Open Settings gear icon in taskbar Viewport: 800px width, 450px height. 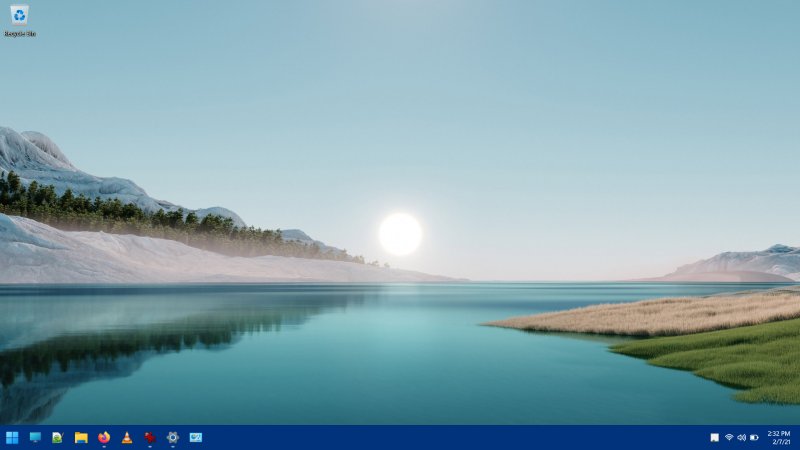tap(173, 437)
